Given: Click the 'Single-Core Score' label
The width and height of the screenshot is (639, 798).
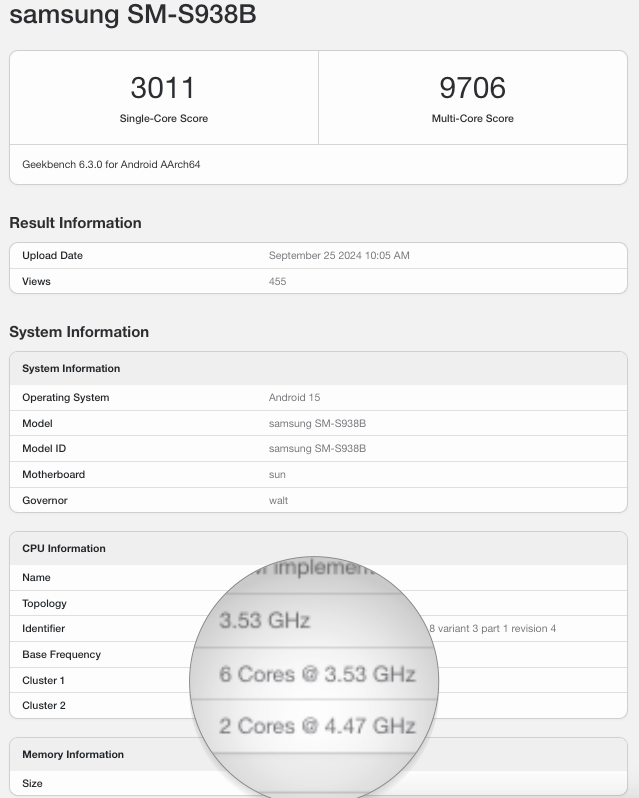Looking at the screenshot, I should [164, 119].
